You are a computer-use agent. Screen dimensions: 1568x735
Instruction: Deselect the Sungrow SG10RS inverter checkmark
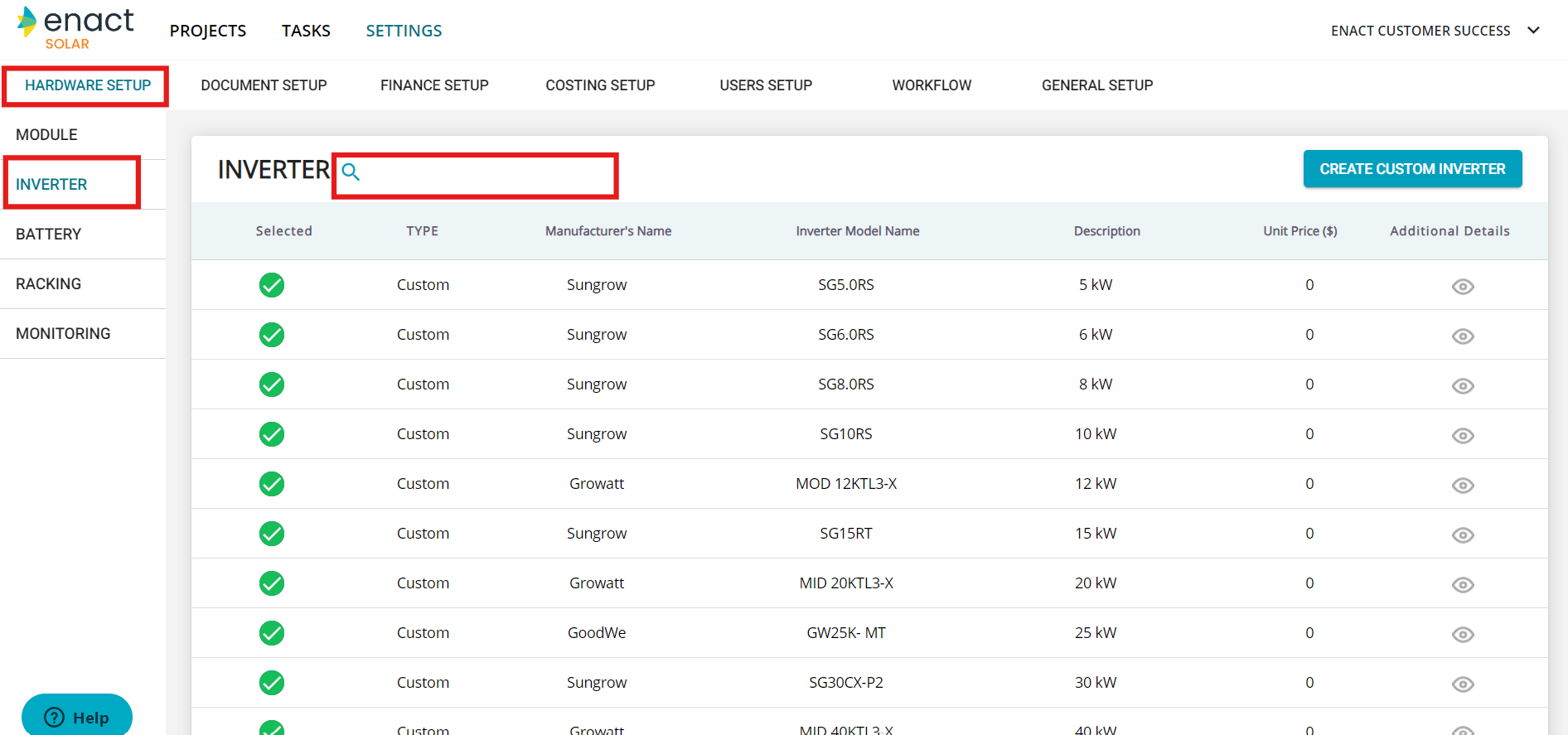tap(272, 434)
